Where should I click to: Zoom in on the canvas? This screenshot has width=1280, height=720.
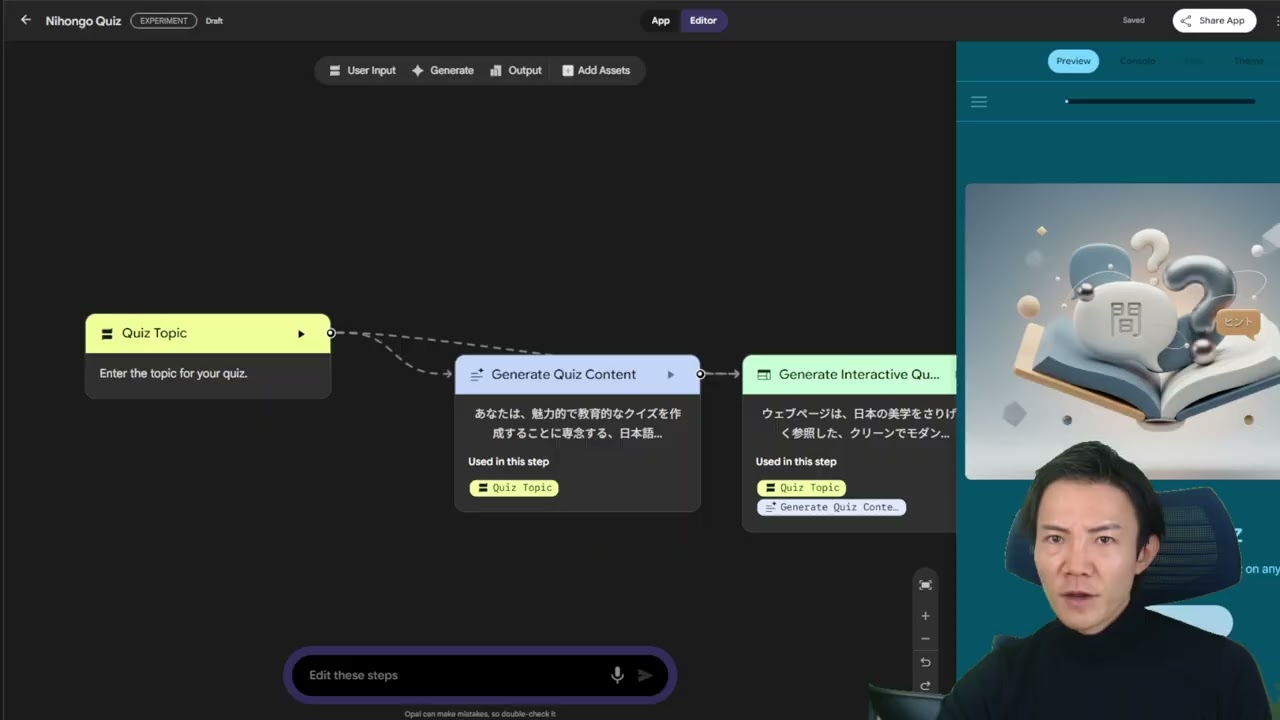pyautogui.click(x=925, y=616)
